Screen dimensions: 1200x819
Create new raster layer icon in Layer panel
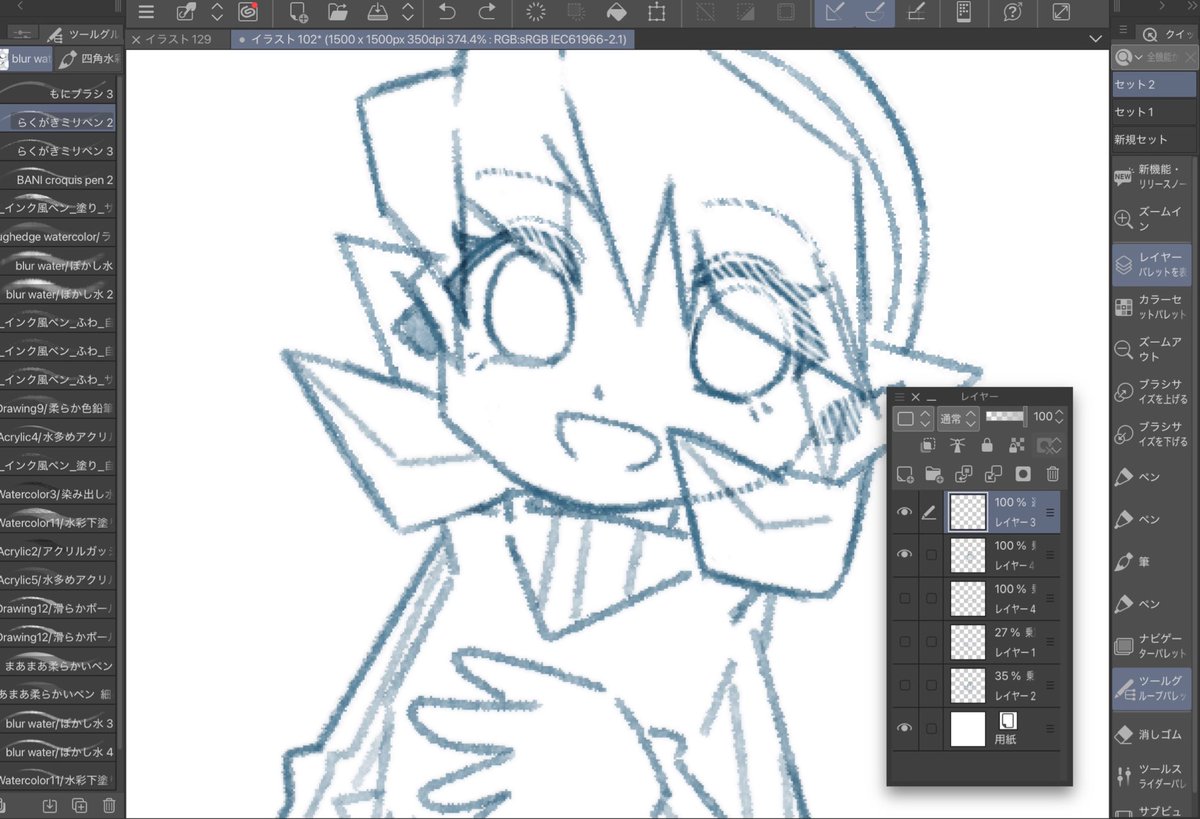tap(904, 474)
